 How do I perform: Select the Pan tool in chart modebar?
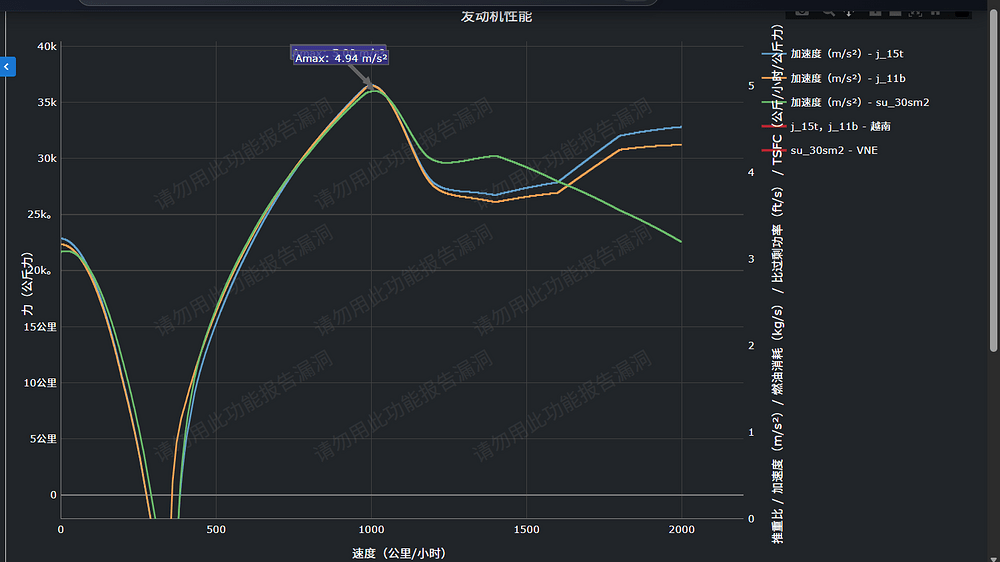click(x=850, y=11)
